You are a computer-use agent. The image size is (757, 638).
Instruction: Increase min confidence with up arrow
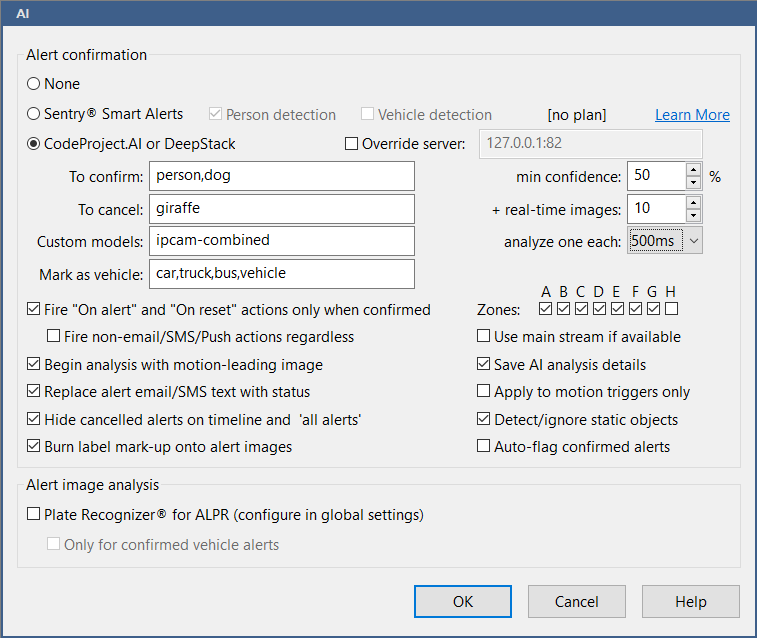click(693, 169)
